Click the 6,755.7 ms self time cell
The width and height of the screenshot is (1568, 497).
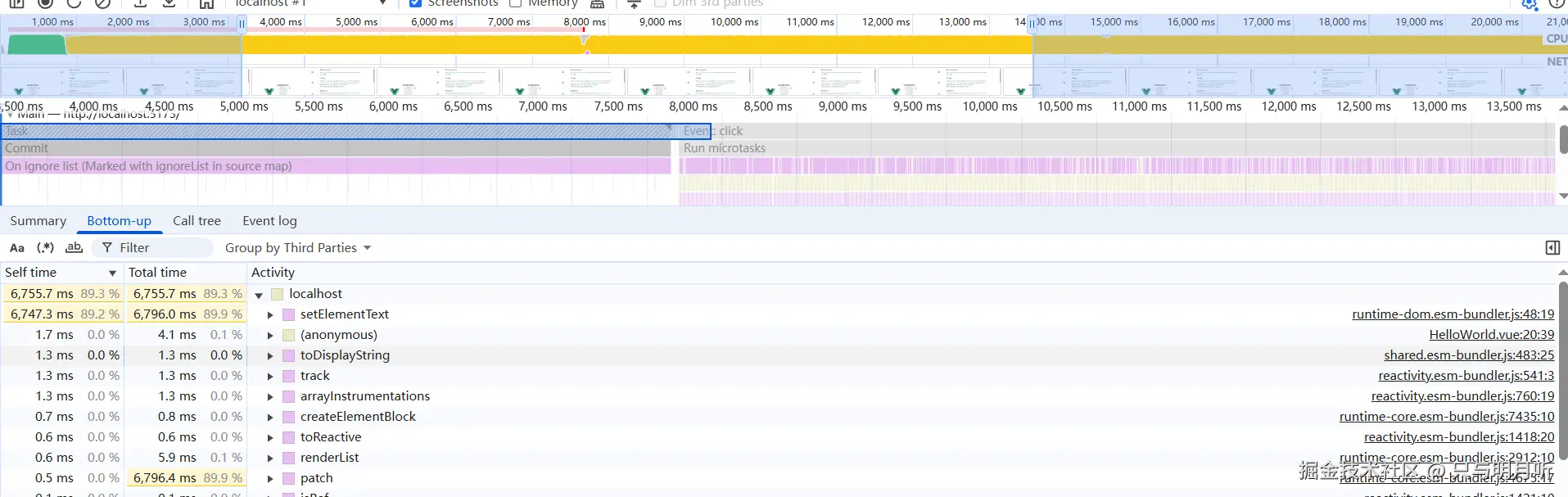click(62, 293)
